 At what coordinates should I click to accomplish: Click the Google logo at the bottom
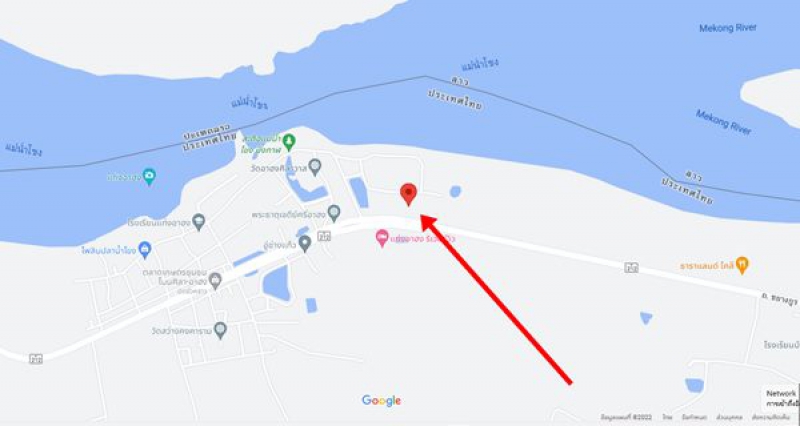(x=382, y=400)
